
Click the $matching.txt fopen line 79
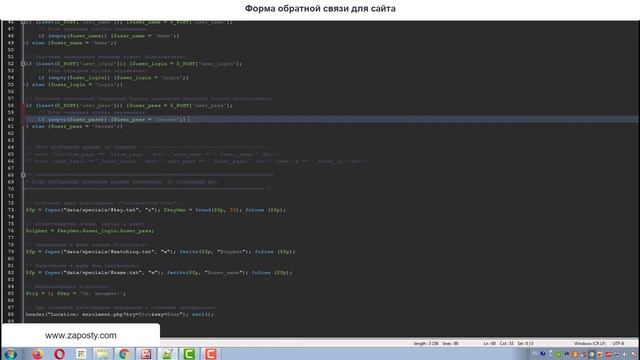pos(160,251)
